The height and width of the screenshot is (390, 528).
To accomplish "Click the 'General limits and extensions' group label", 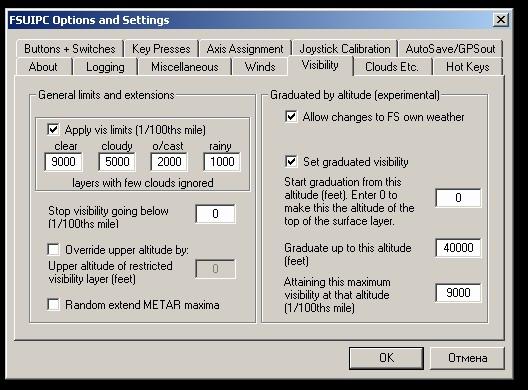I will coord(106,95).
